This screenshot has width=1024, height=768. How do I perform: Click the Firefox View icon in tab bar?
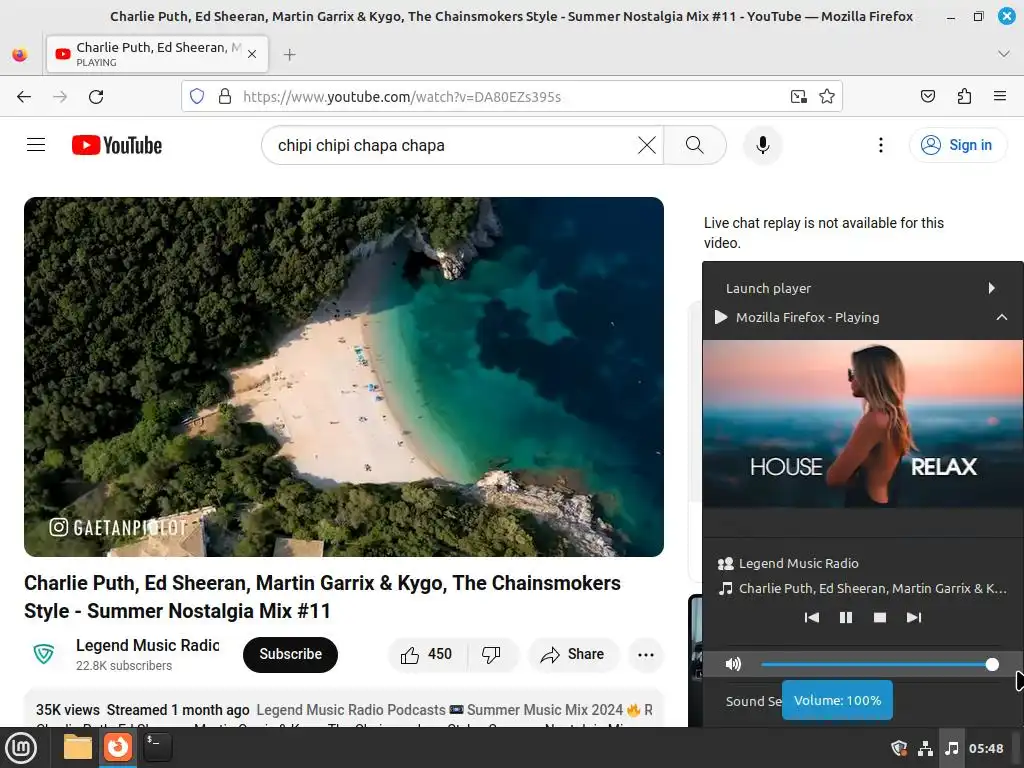[20, 54]
